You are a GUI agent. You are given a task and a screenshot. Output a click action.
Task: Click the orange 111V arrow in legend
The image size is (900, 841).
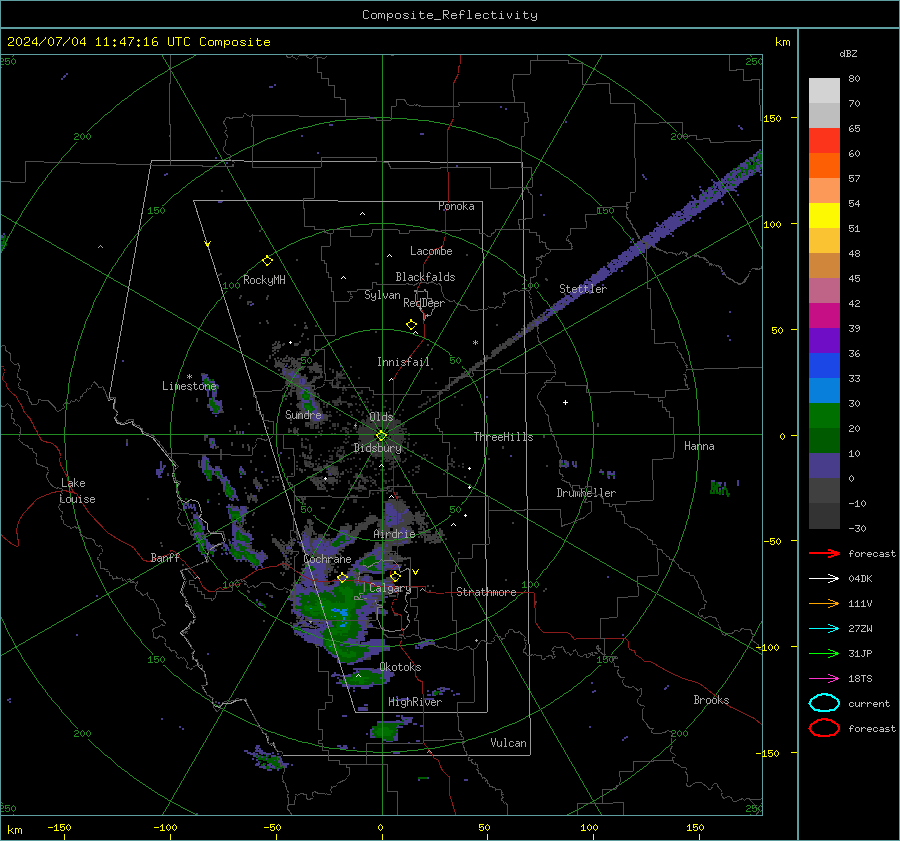[824, 603]
